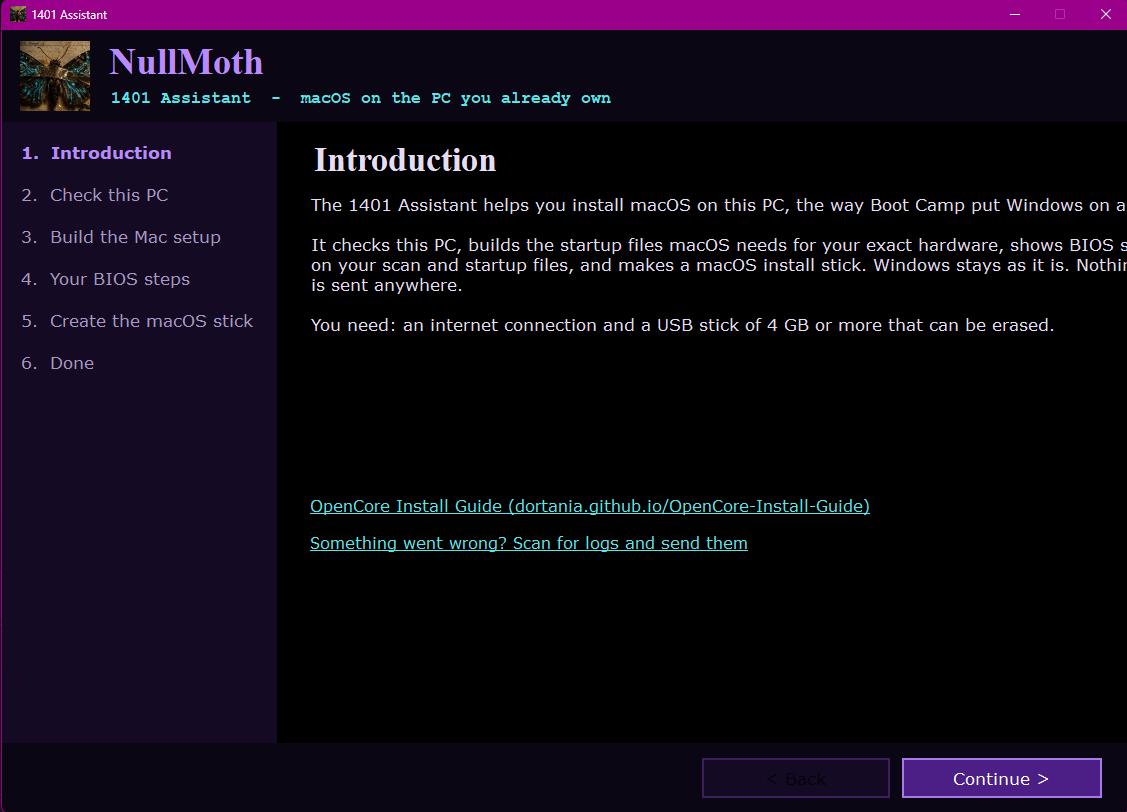Viewport: 1127px width, 812px height.
Task: Select the Your BIOS steps item
Action: point(106,280)
